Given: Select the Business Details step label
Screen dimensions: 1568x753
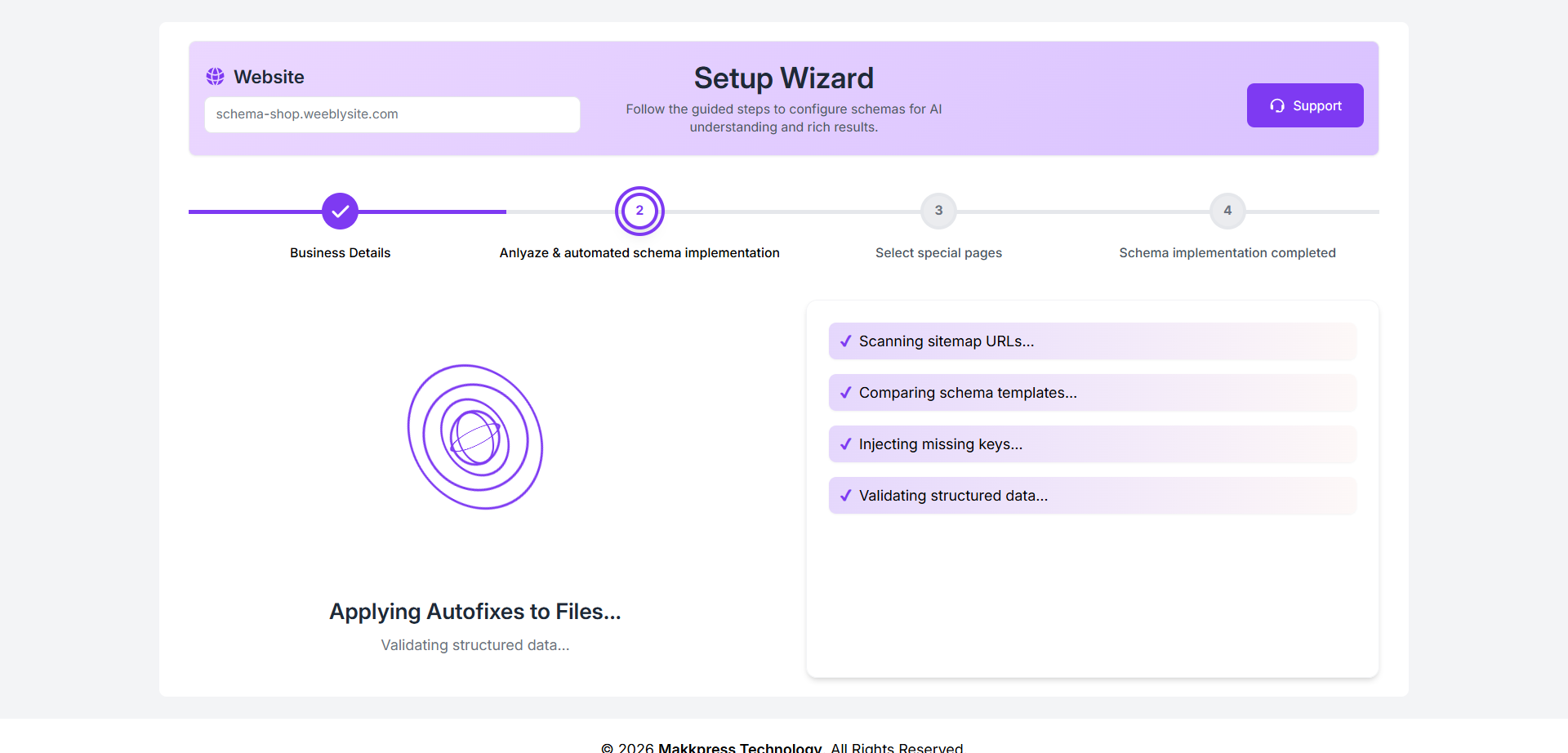Looking at the screenshot, I should tap(340, 253).
